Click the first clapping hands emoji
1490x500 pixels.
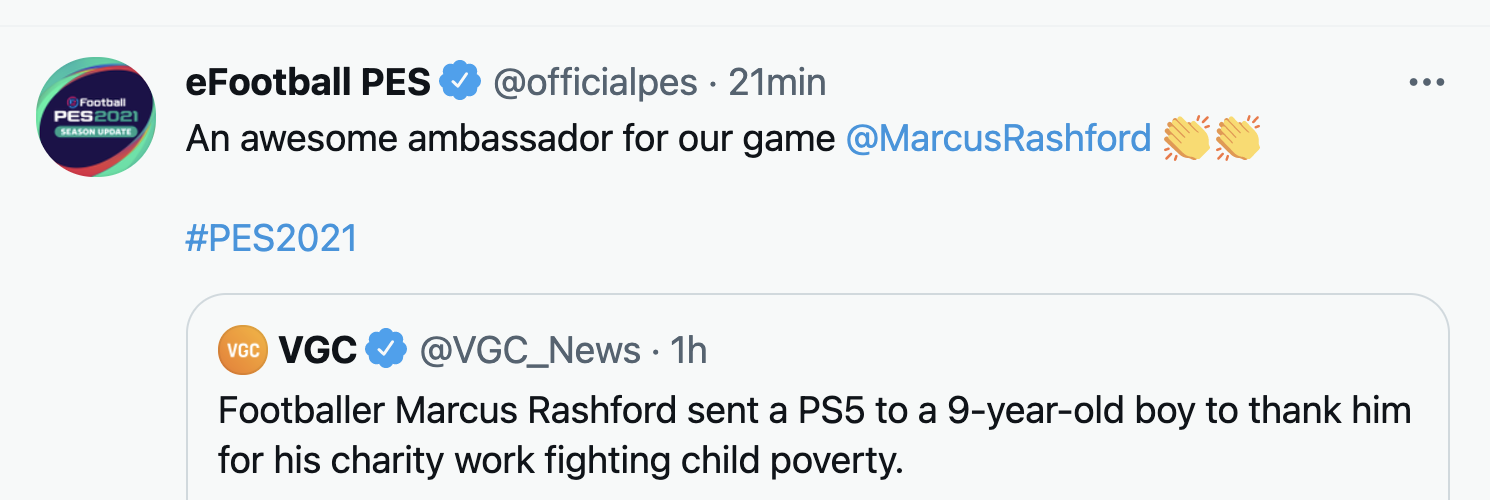tap(1187, 139)
